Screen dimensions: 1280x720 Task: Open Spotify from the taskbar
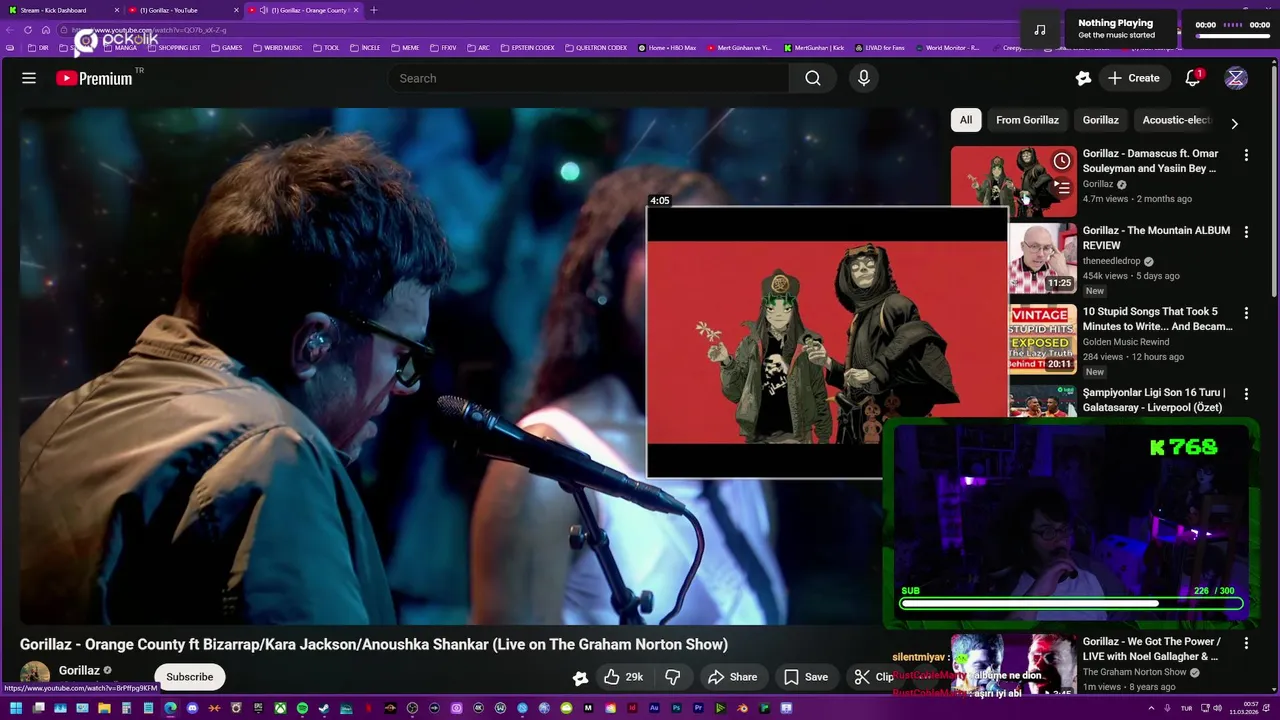pyautogui.click(x=302, y=708)
